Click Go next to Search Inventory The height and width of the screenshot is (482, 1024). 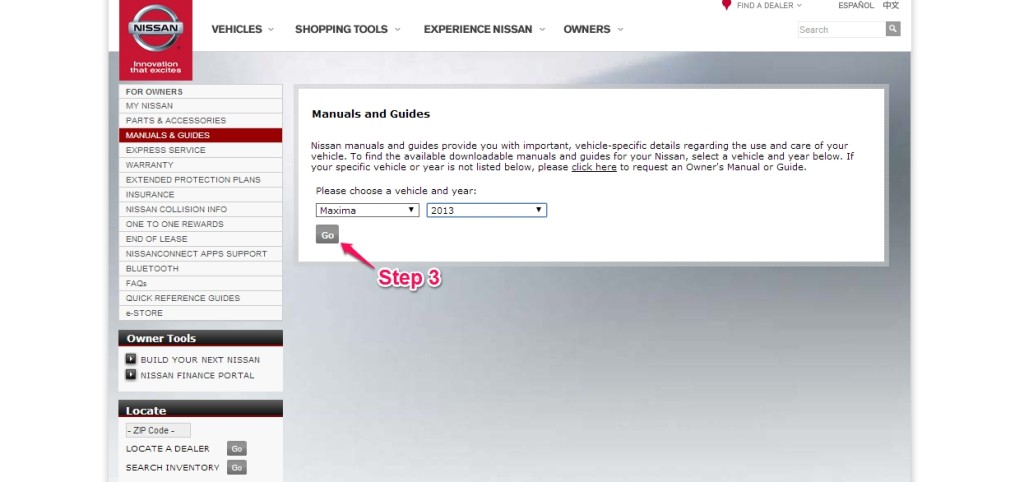[x=236, y=468]
